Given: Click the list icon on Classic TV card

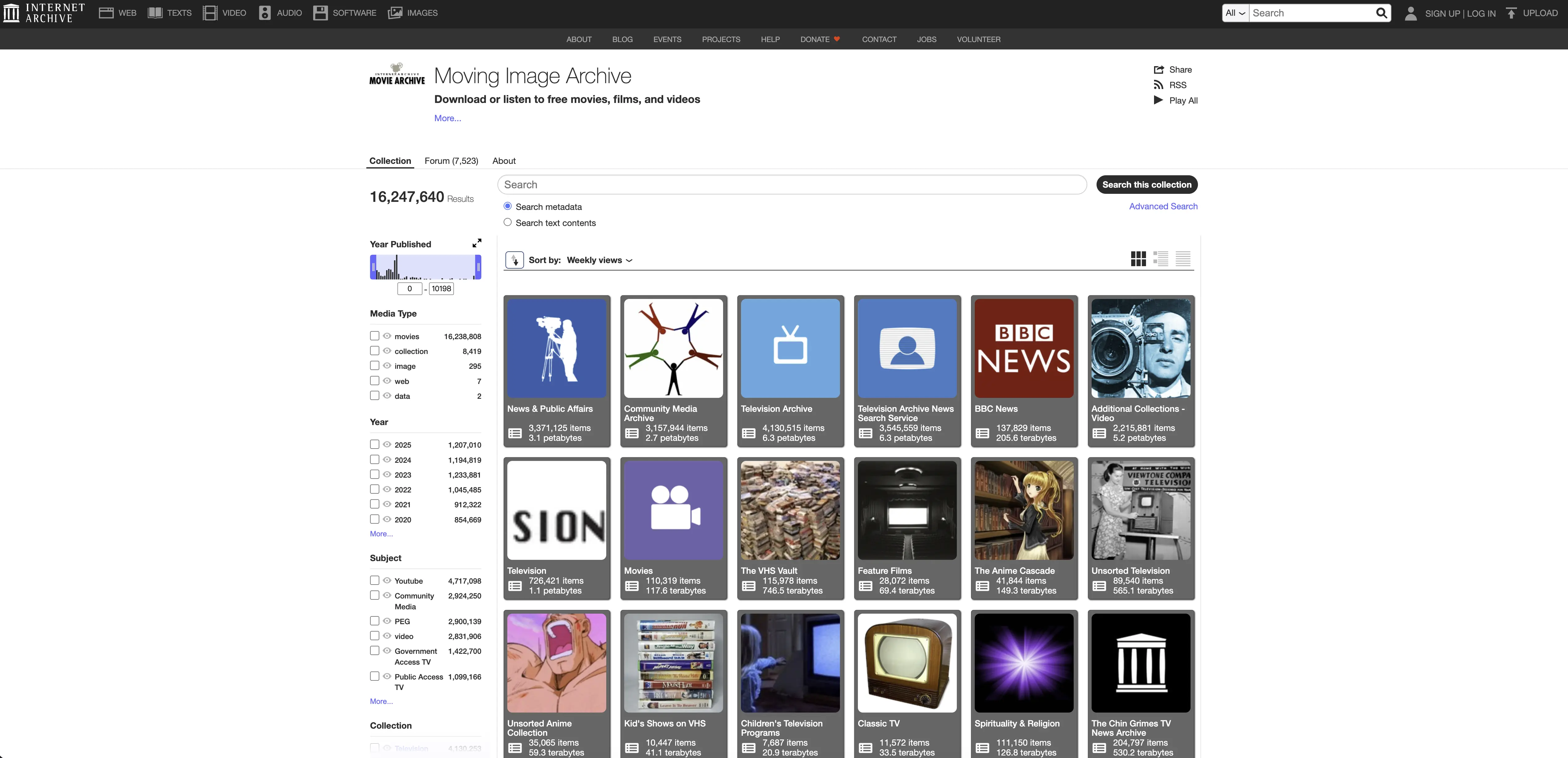Looking at the screenshot, I should [x=866, y=748].
